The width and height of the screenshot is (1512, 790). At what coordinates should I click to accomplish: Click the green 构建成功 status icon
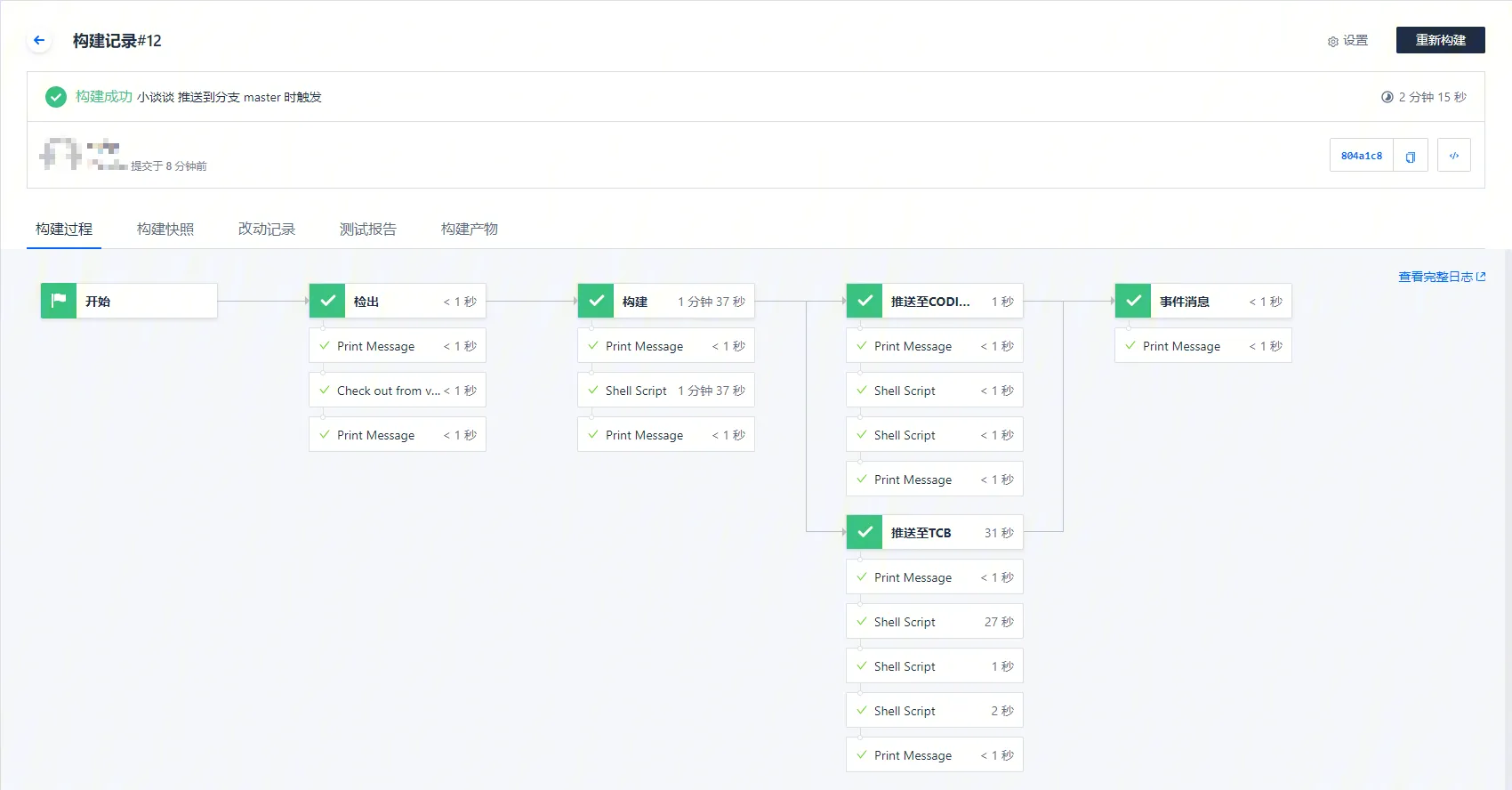click(56, 97)
